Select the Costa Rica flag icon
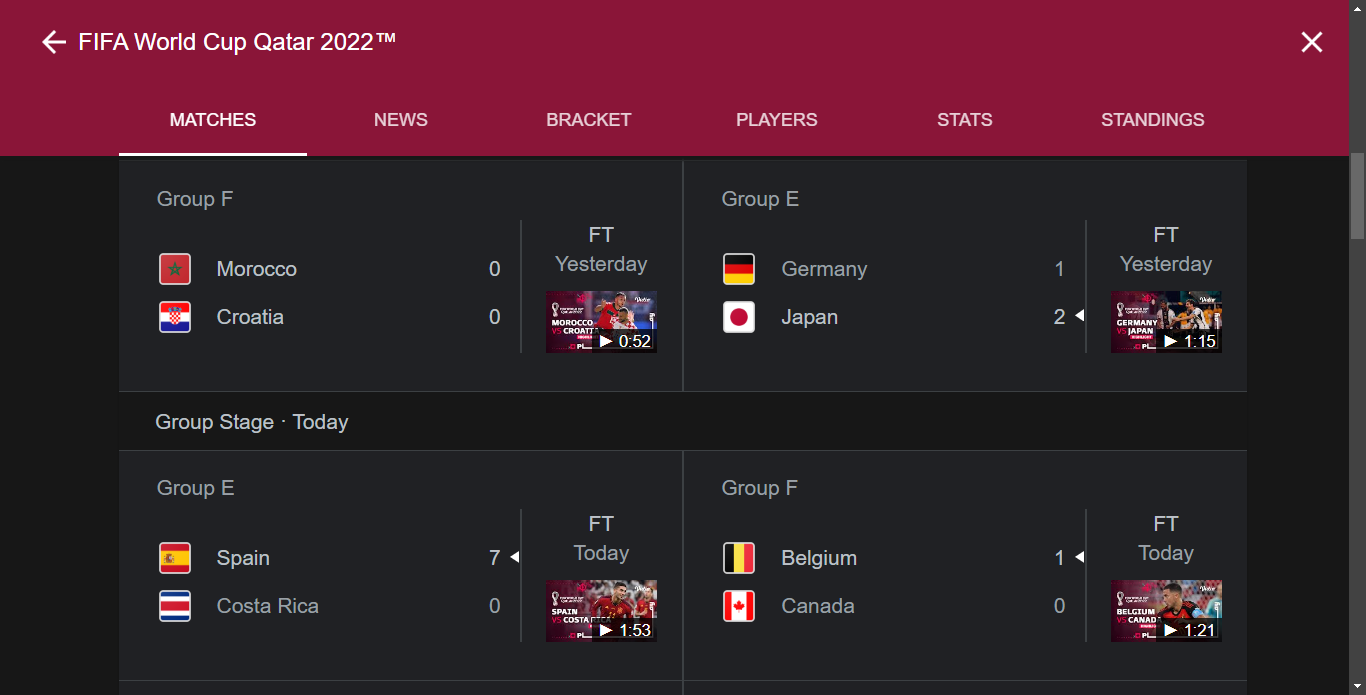Screen dimensions: 1366x695 tap(175, 606)
